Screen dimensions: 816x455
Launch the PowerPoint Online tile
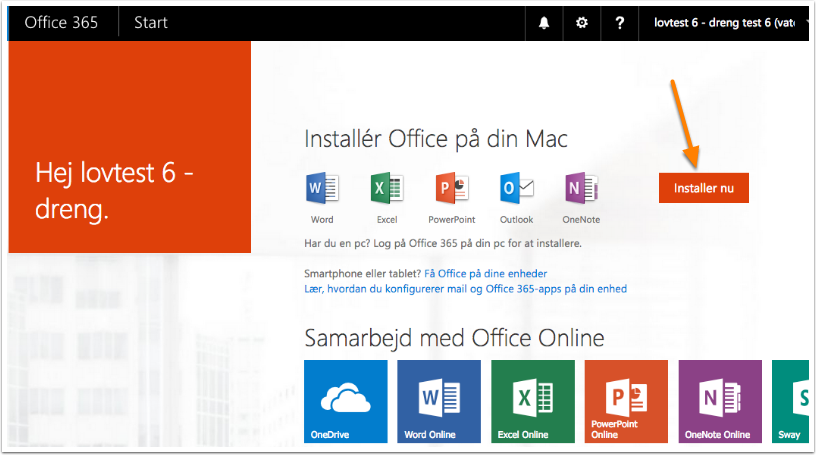click(x=626, y=401)
